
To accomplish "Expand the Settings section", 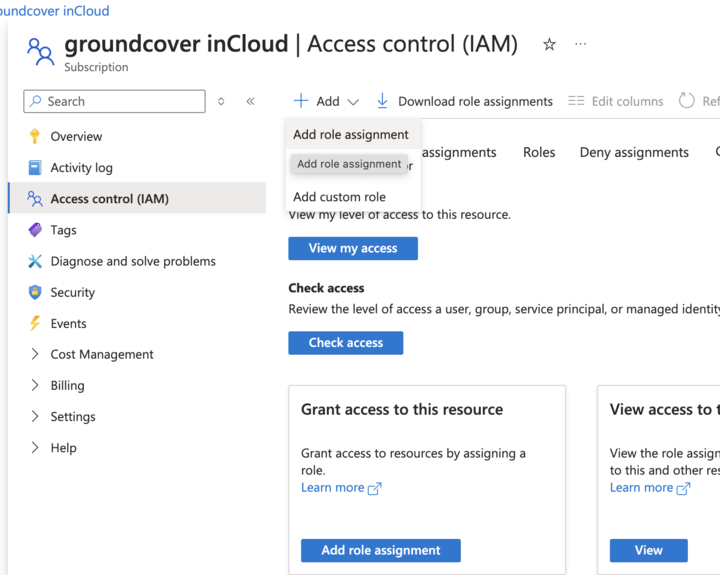I will click(x=35, y=417).
